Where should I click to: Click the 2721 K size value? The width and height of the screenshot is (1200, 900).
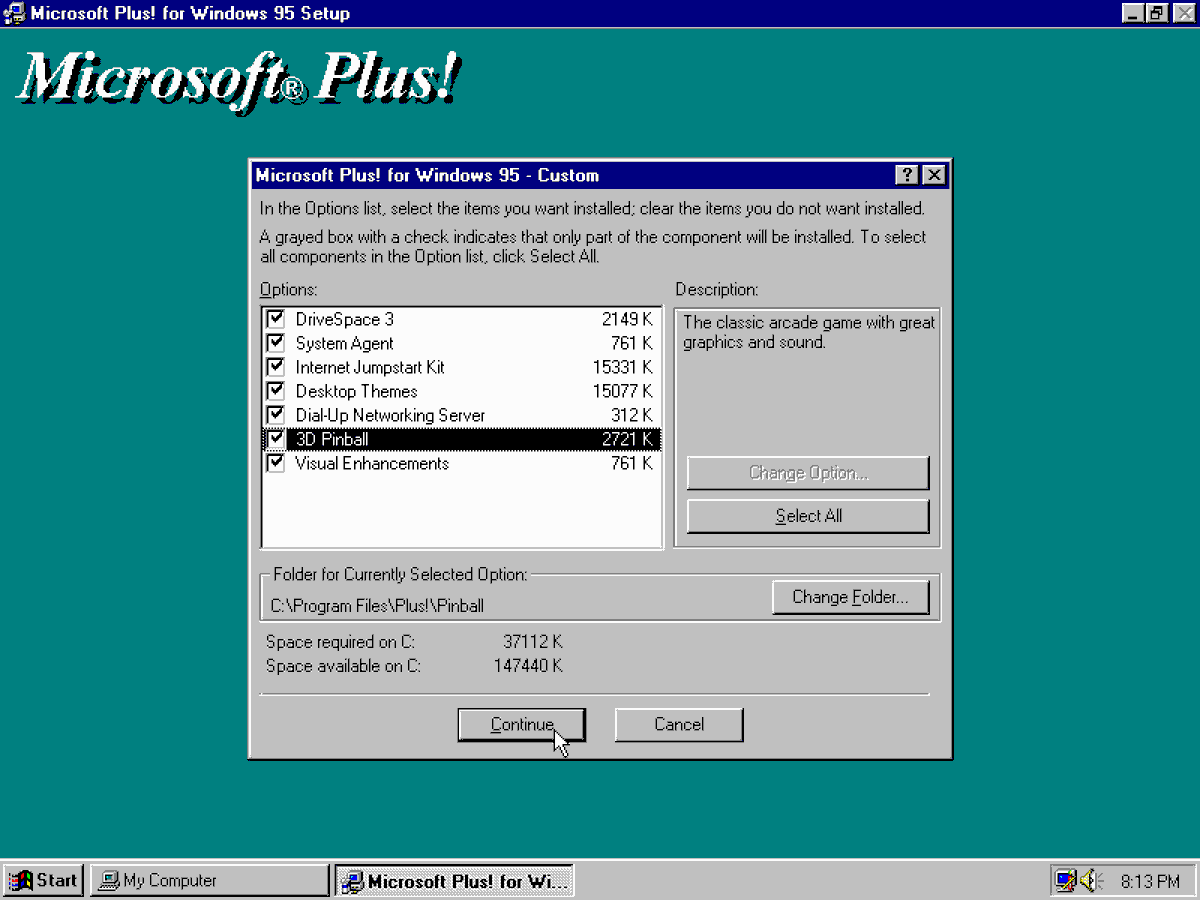627,440
